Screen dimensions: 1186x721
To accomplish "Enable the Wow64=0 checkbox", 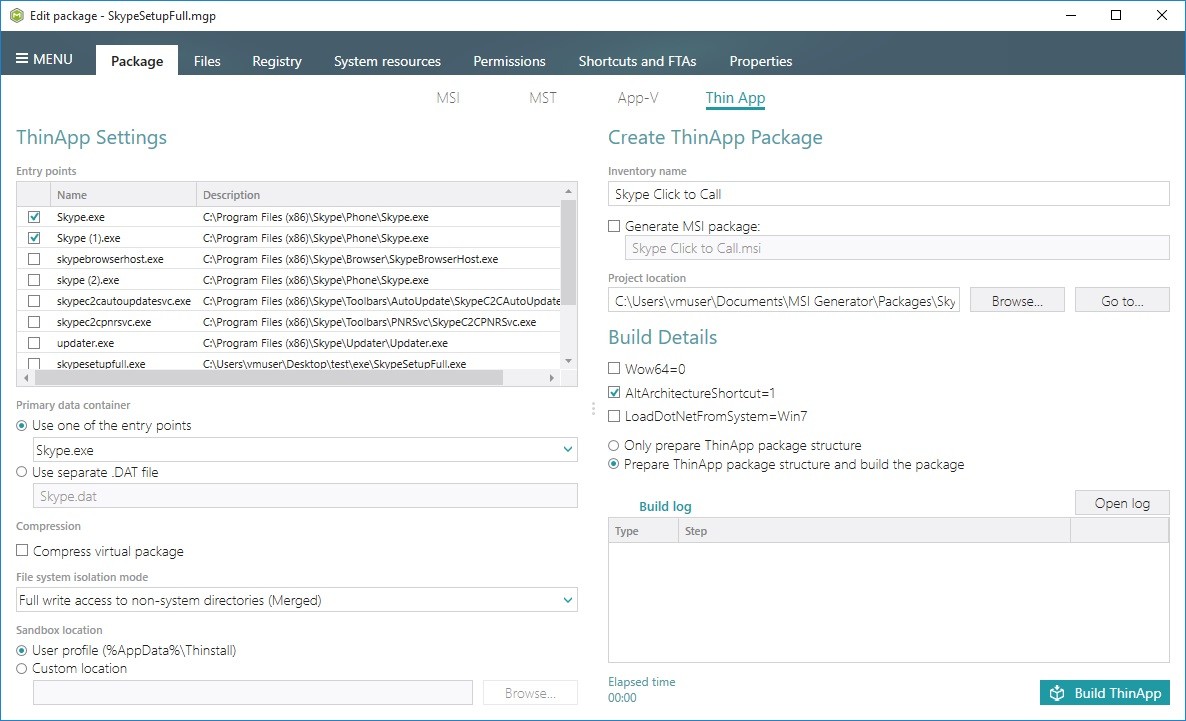I will click(614, 368).
